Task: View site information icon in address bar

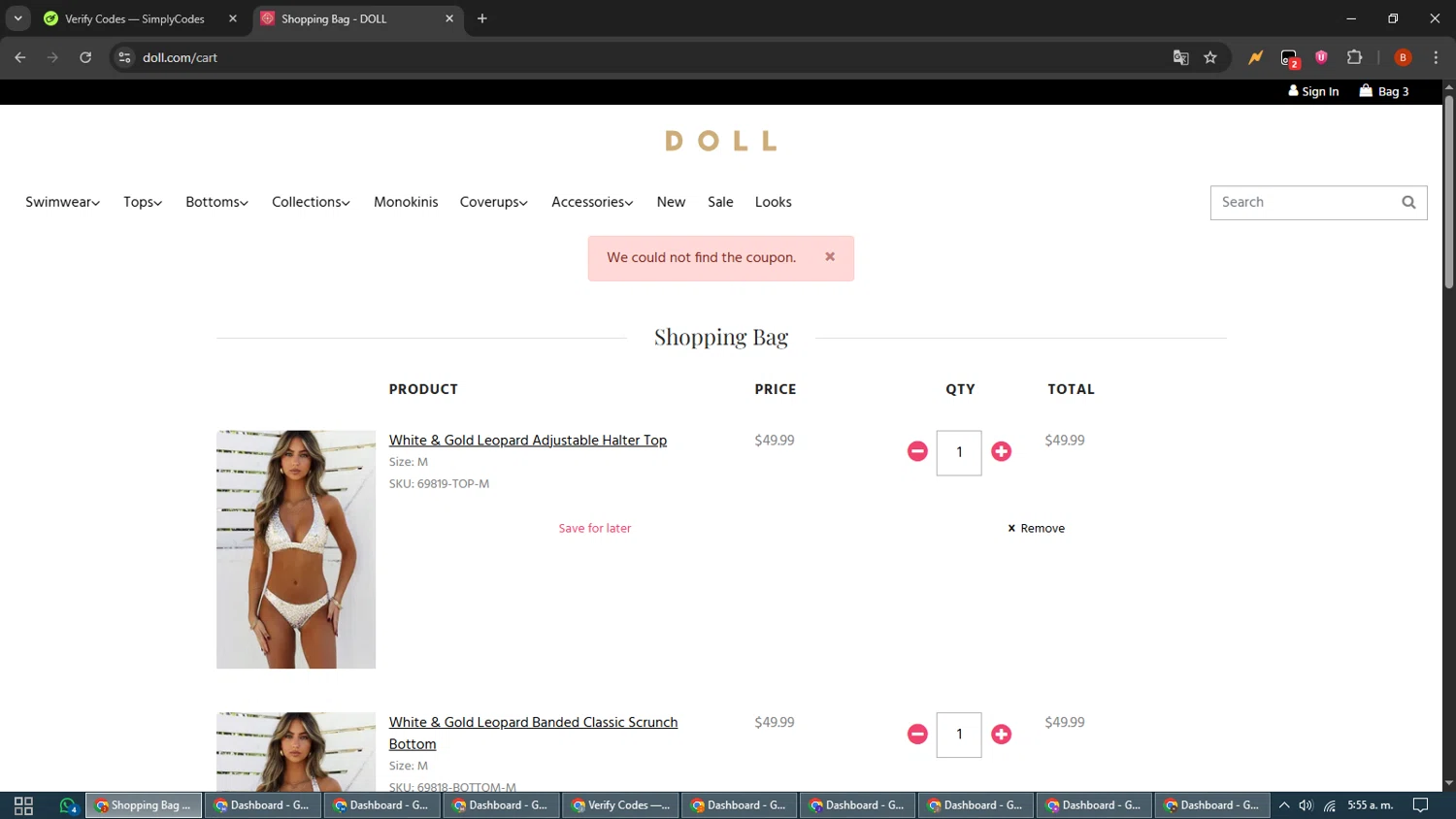Action: (x=124, y=57)
